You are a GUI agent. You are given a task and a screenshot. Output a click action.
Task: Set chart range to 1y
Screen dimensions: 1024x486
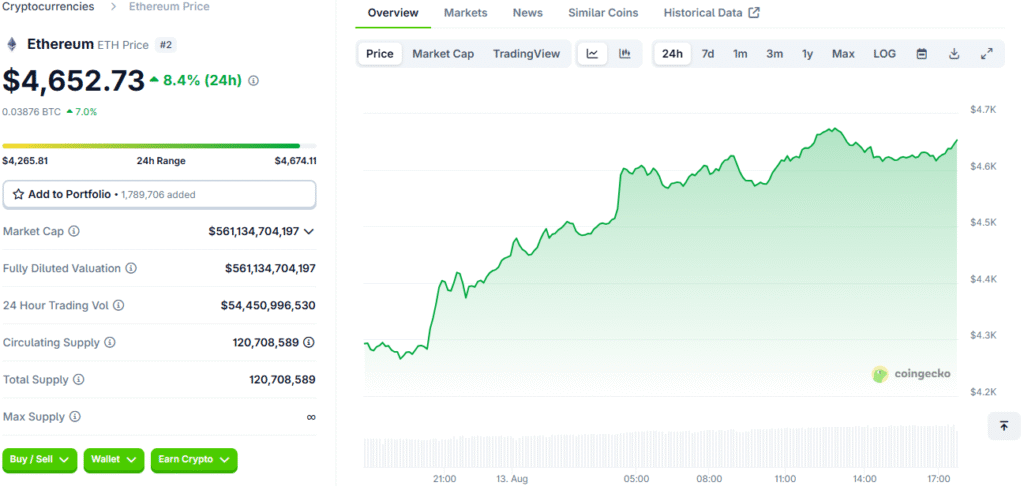click(808, 54)
